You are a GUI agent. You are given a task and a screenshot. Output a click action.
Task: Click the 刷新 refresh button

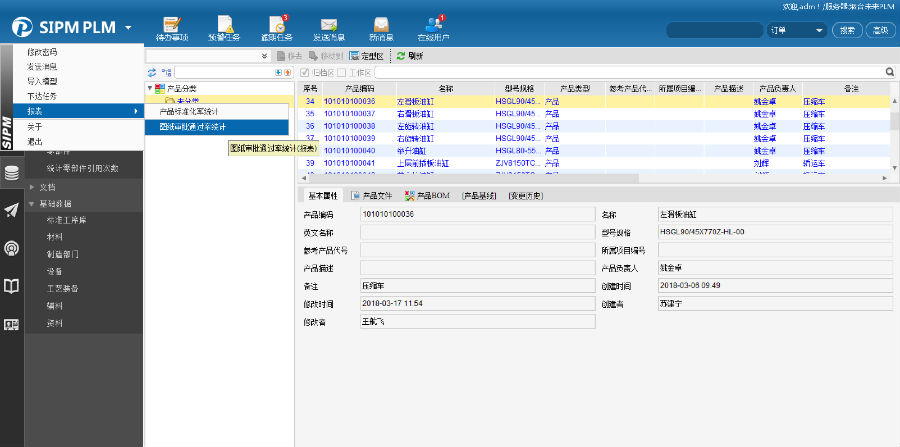pos(410,57)
